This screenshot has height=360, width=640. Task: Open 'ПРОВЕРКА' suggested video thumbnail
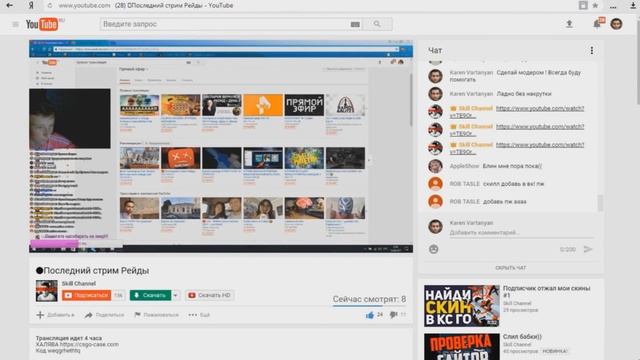(x=462, y=347)
